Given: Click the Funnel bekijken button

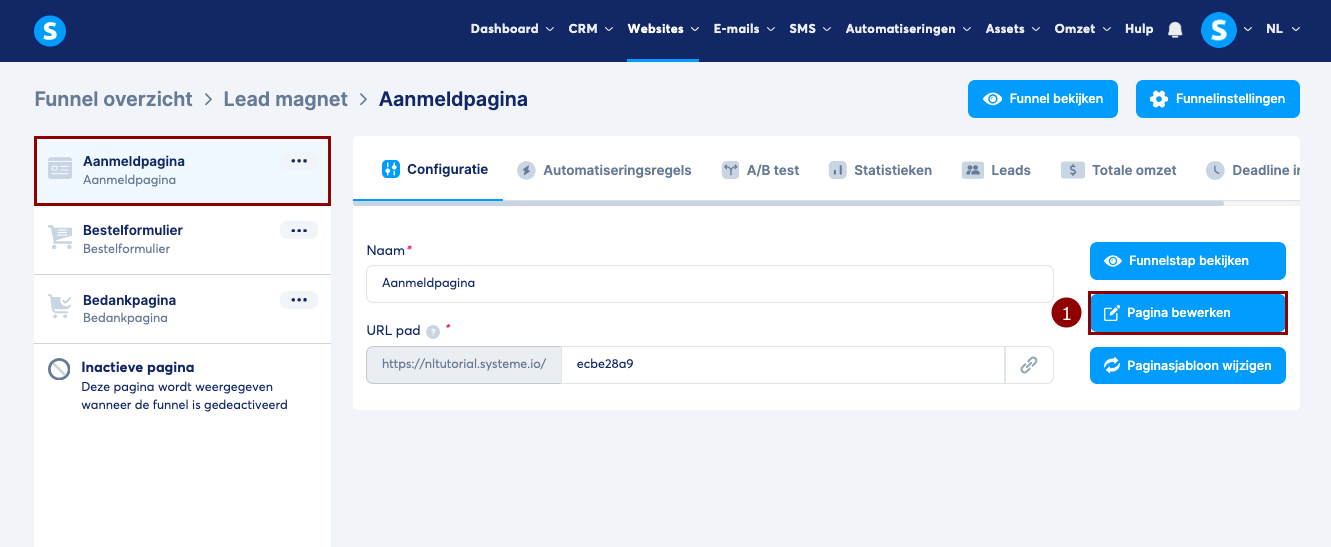Looking at the screenshot, I should (x=1043, y=99).
